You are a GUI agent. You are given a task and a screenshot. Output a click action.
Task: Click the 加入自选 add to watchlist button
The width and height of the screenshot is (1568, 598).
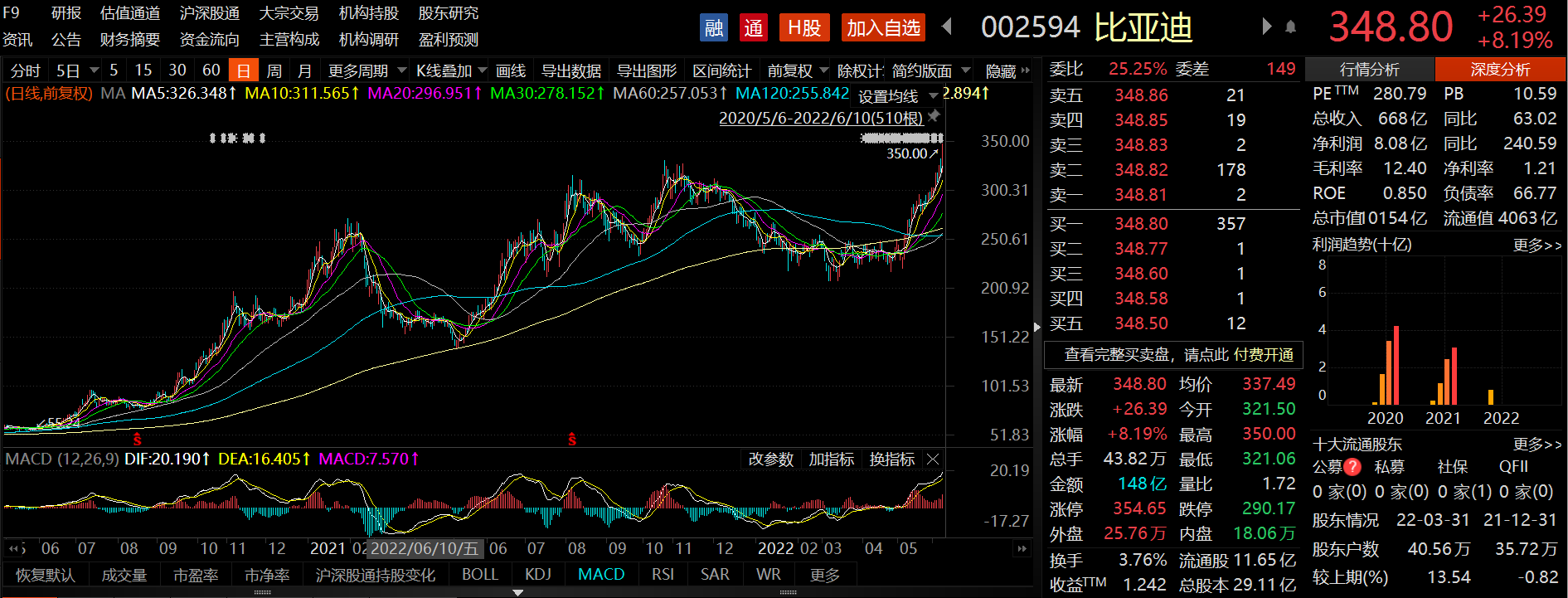pyautogui.click(x=883, y=27)
